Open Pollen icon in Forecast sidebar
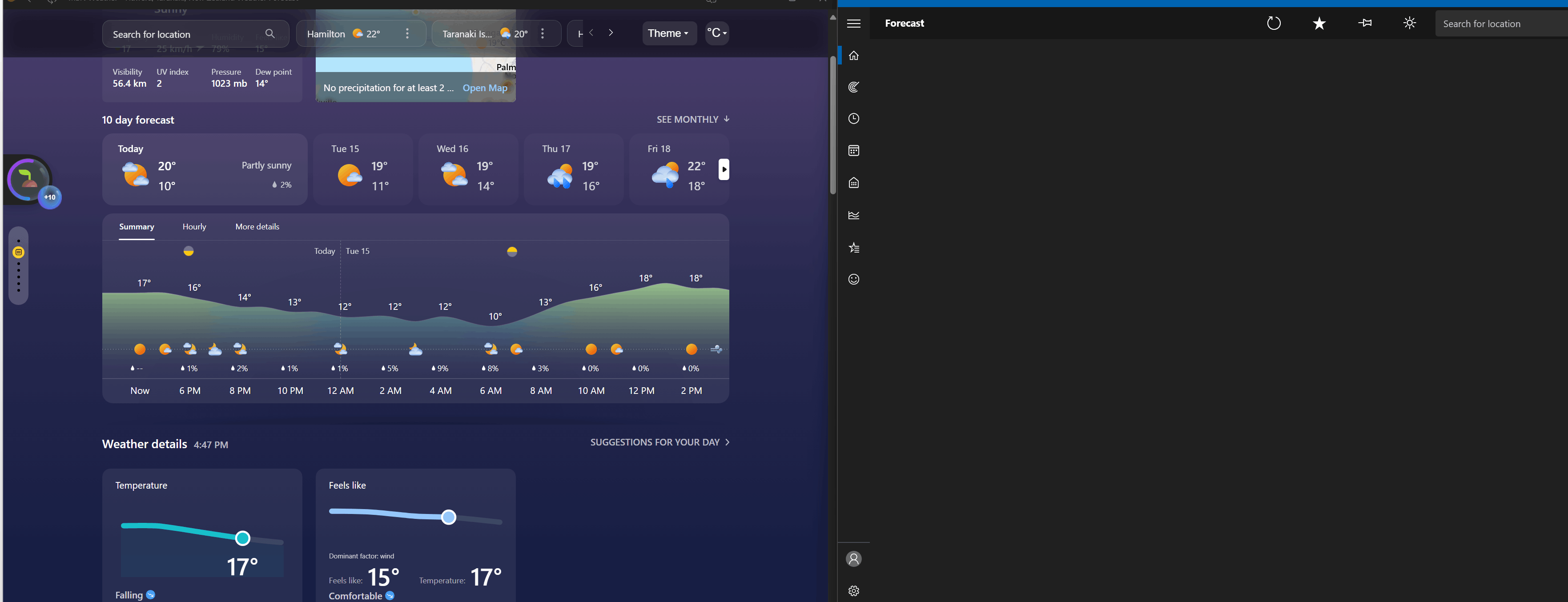Image resolution: width=1568 pixels, height=602 pixels. (x=853, y=183)
